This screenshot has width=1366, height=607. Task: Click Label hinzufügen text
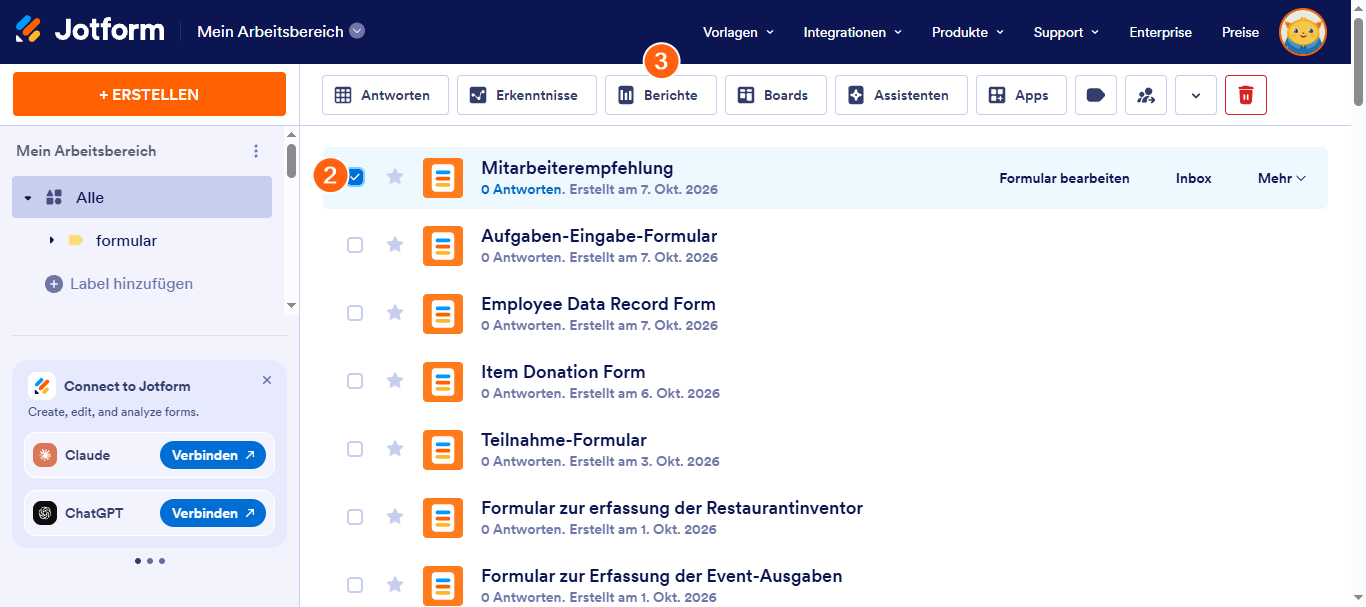coord(131,284)
